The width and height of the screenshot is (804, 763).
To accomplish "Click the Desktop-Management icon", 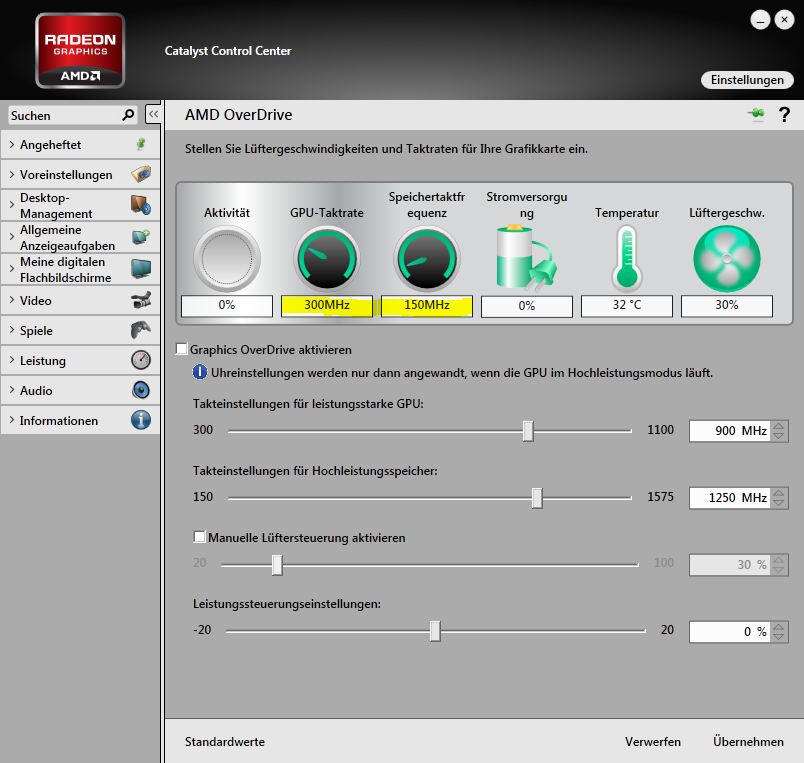I will point(141,205).
